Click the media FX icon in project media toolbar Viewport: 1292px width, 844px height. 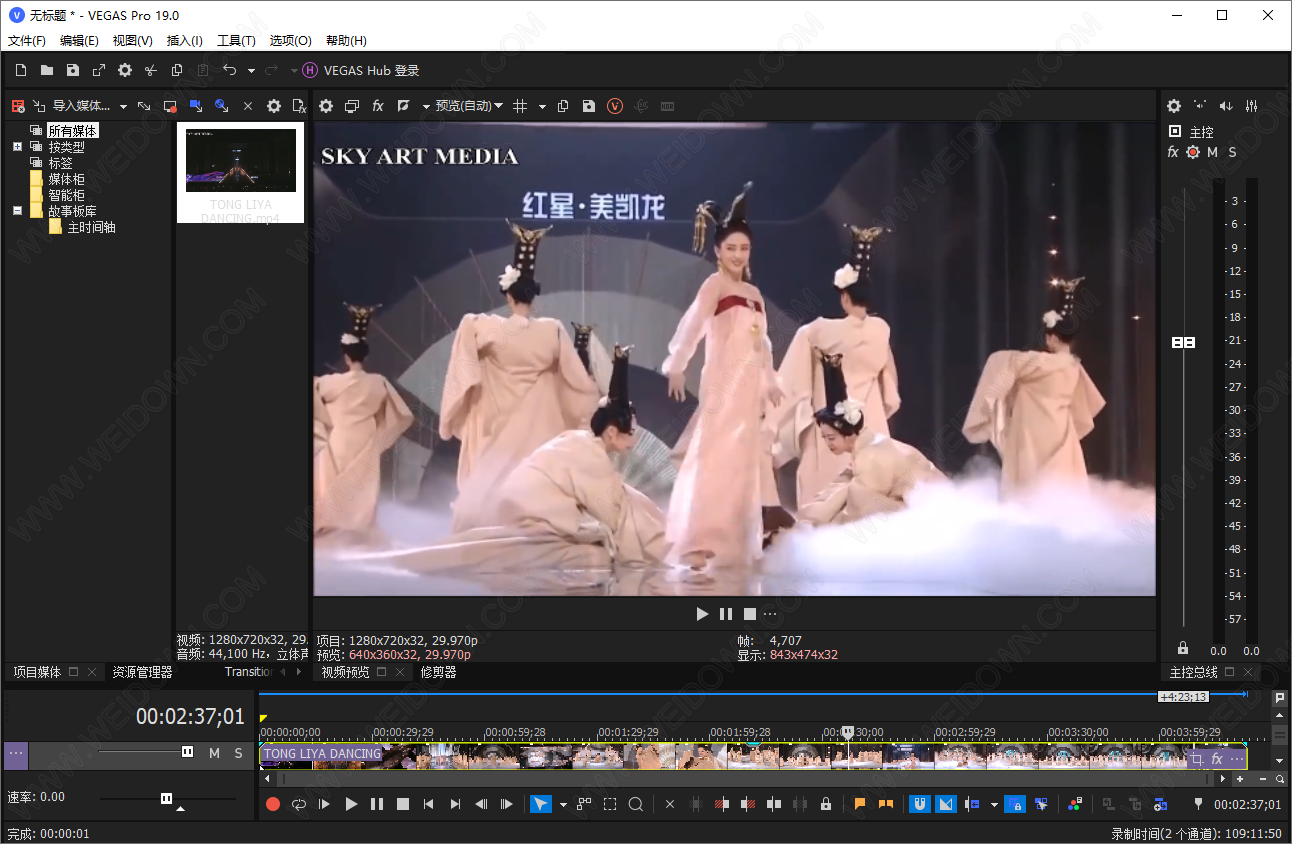click(x=298, y=106)
